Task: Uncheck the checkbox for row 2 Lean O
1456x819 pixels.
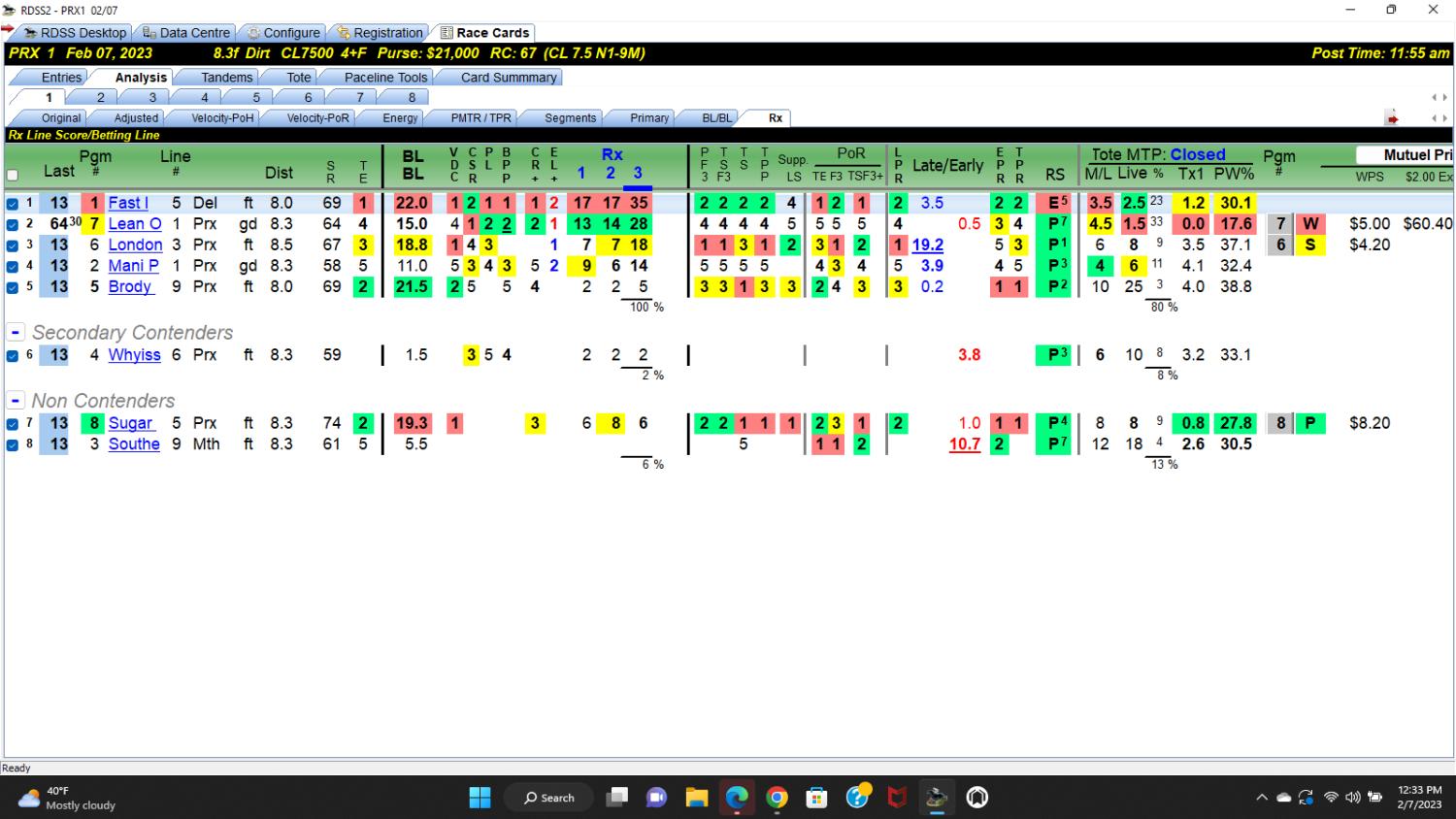Action: 13,224
